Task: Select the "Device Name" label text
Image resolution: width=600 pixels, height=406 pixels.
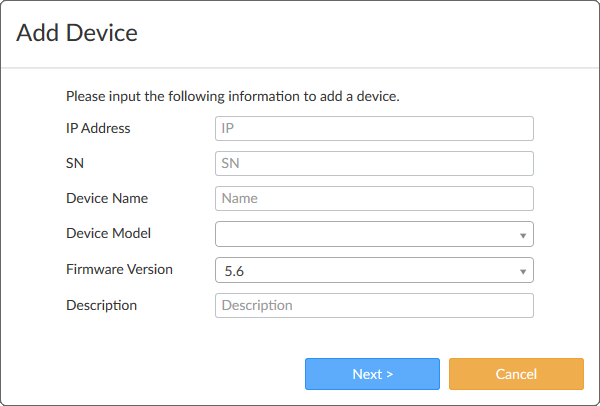Action: 107,198
